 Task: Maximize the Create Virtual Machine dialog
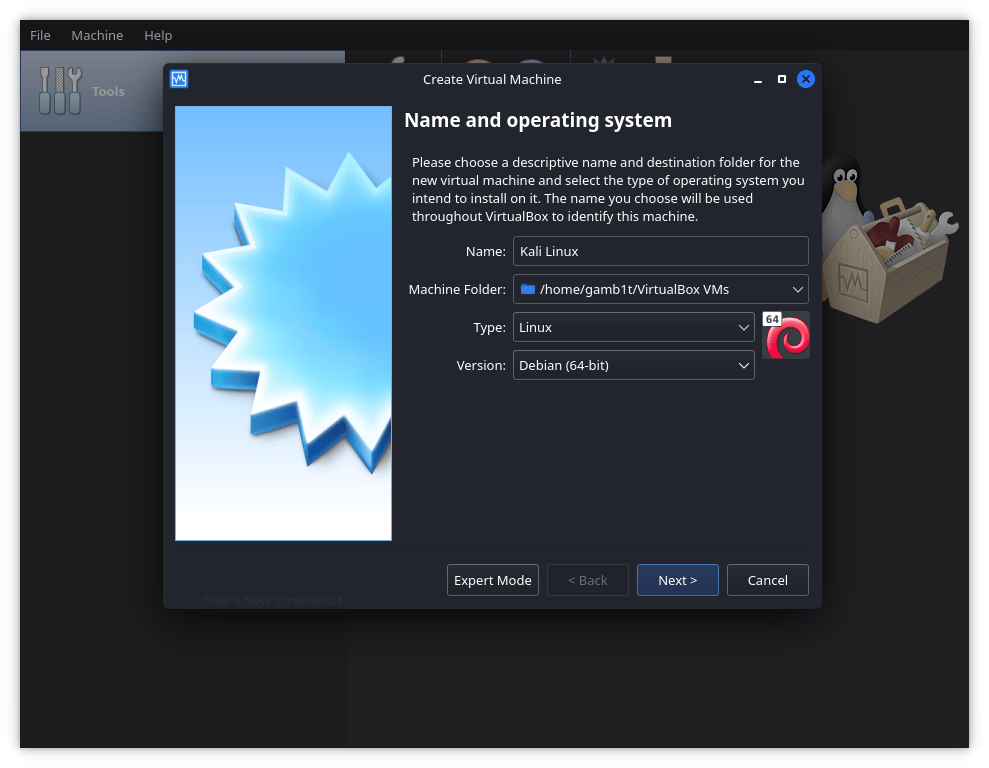[x=781, y=79]
